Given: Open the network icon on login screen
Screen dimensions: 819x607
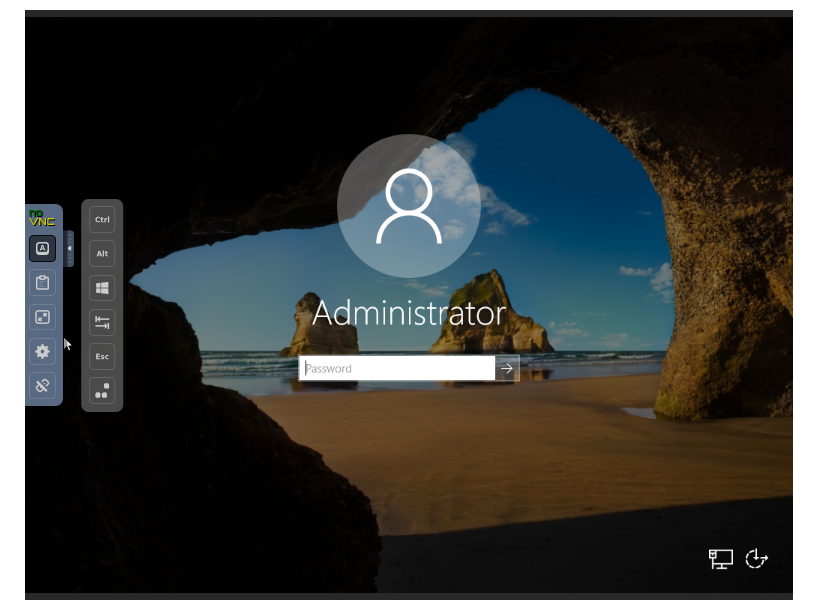Looking at the screenshot, I should [x=720, y=559].
